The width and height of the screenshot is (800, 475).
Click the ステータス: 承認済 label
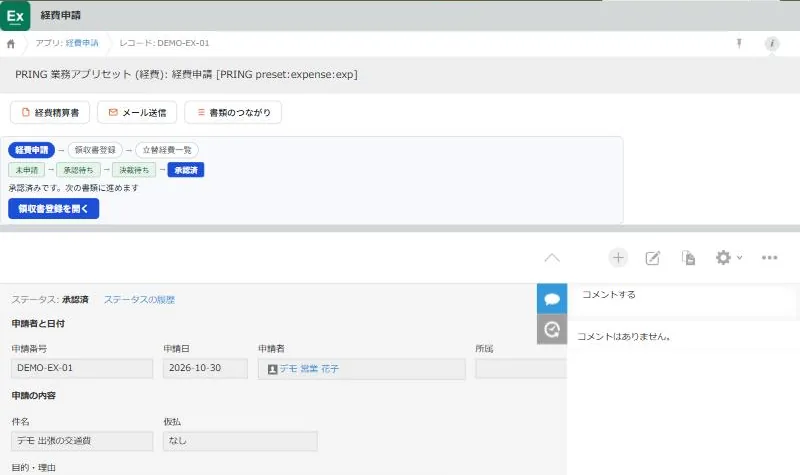[50, 299]
